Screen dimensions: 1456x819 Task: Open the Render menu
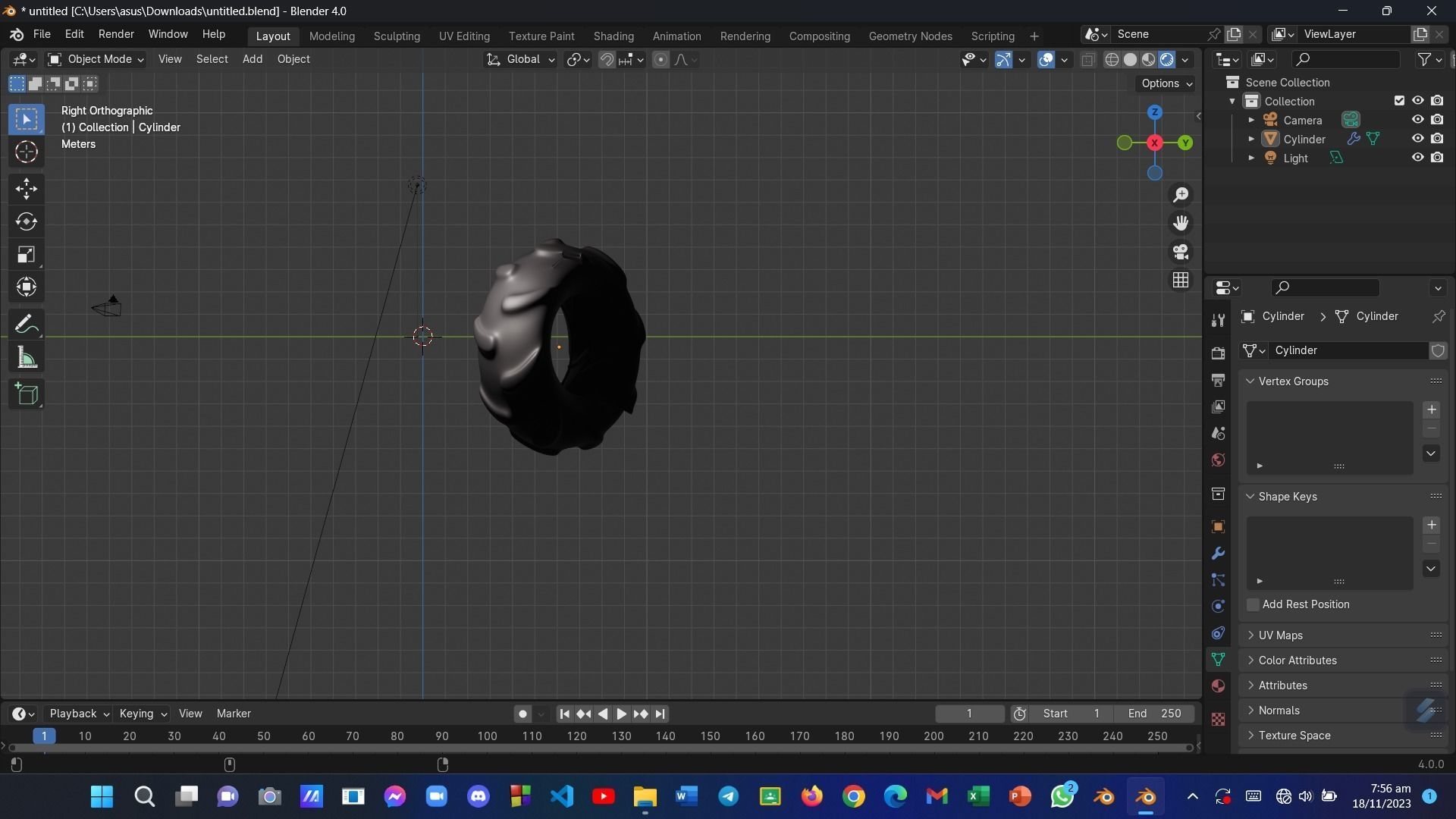(x=116, y=34)
